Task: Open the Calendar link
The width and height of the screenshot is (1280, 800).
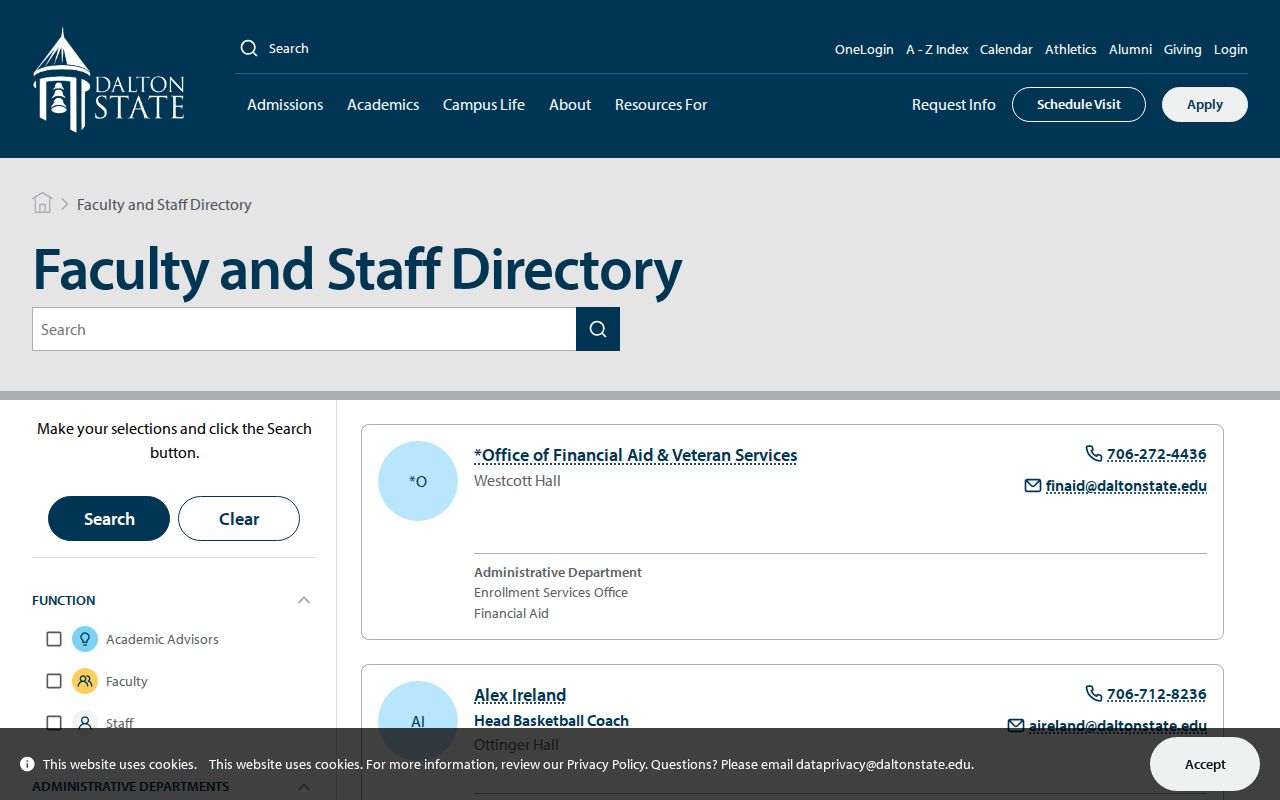Action: click(x=1006, y=49)
